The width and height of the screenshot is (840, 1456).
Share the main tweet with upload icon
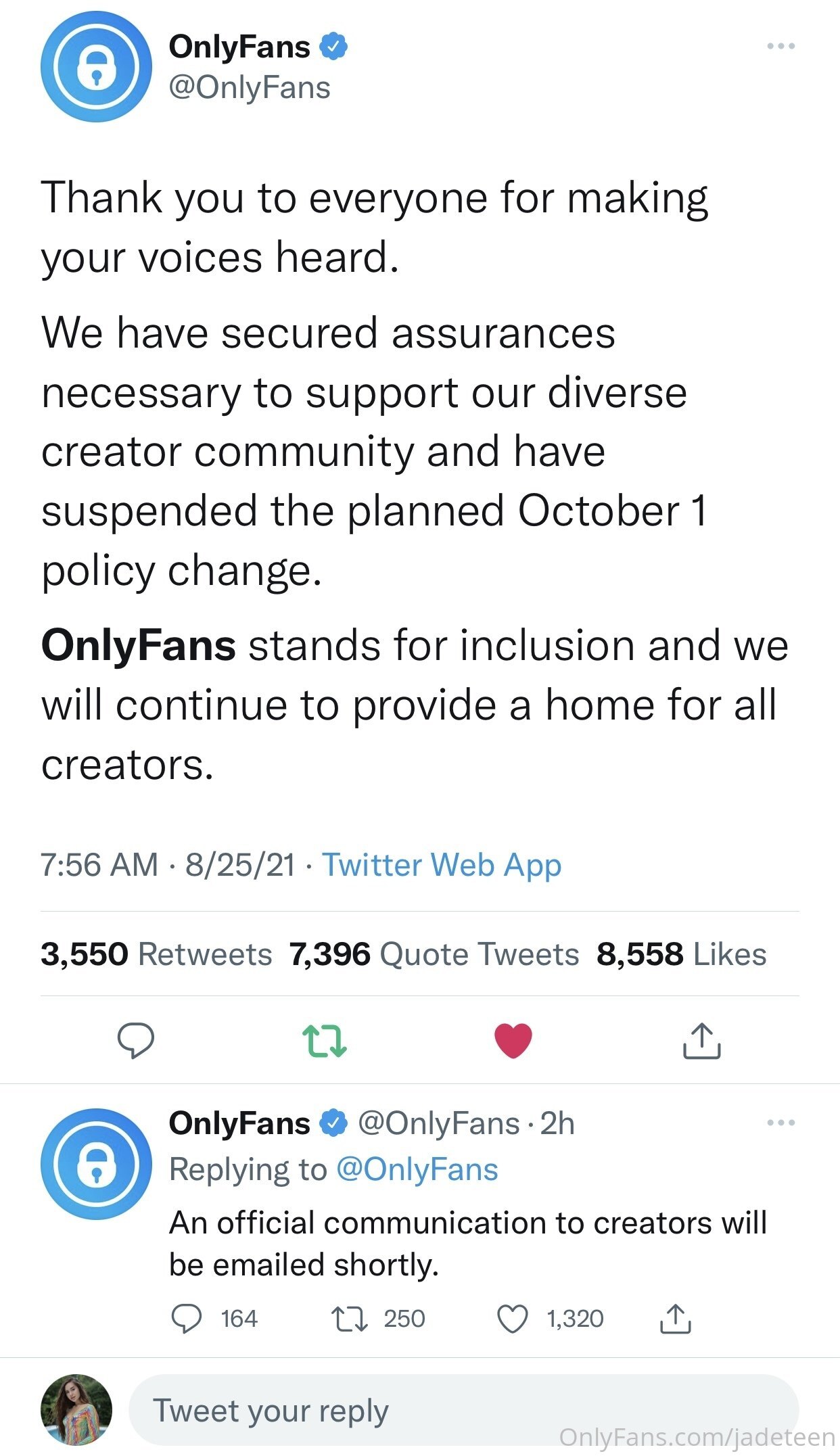coord(701,1040)
